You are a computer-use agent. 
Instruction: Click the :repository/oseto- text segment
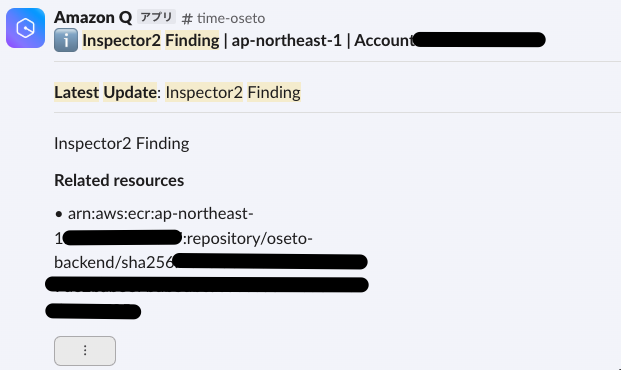(x=248, y=238)
